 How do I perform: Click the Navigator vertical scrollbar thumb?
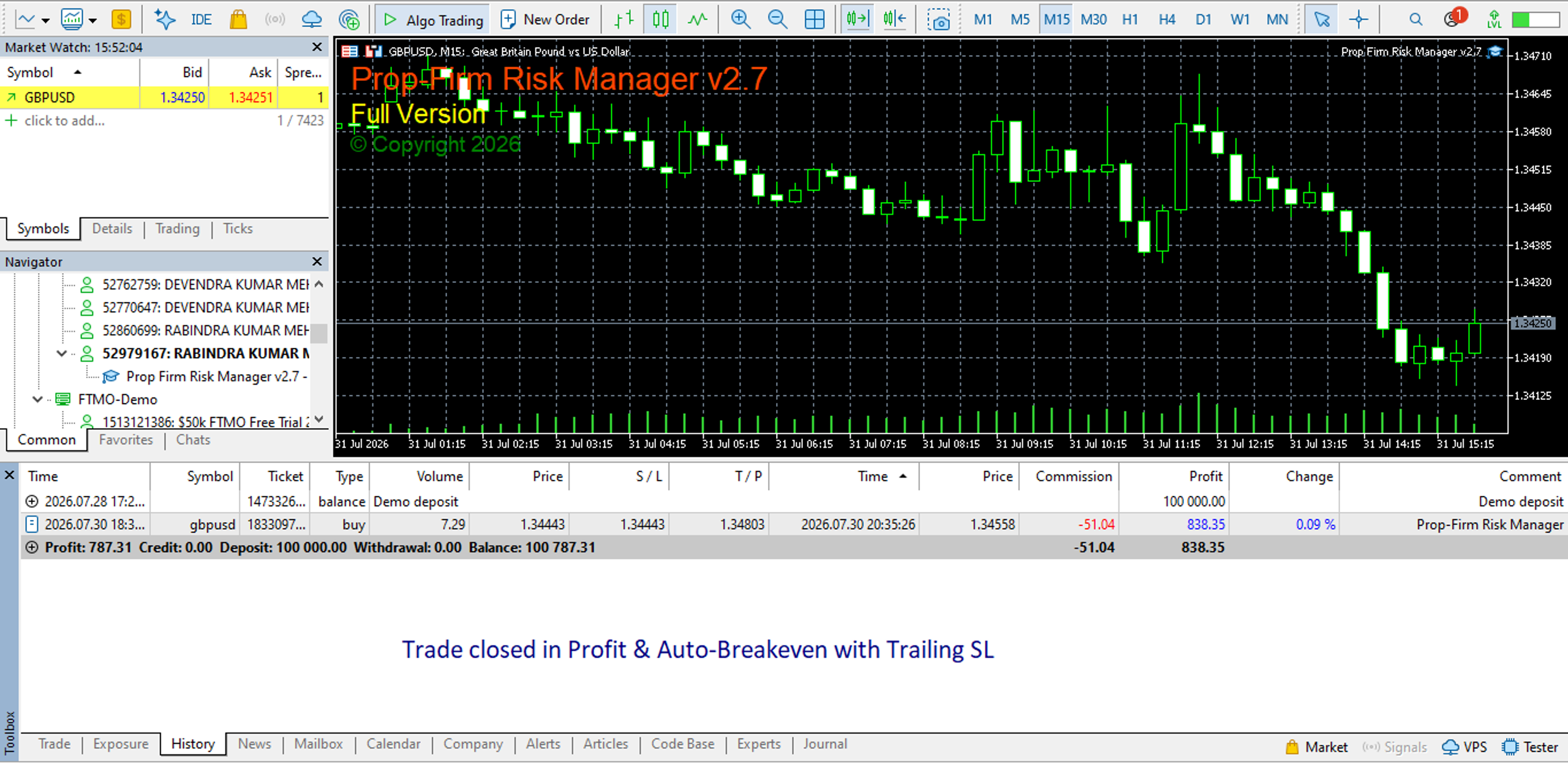click(x=318, y=333)
